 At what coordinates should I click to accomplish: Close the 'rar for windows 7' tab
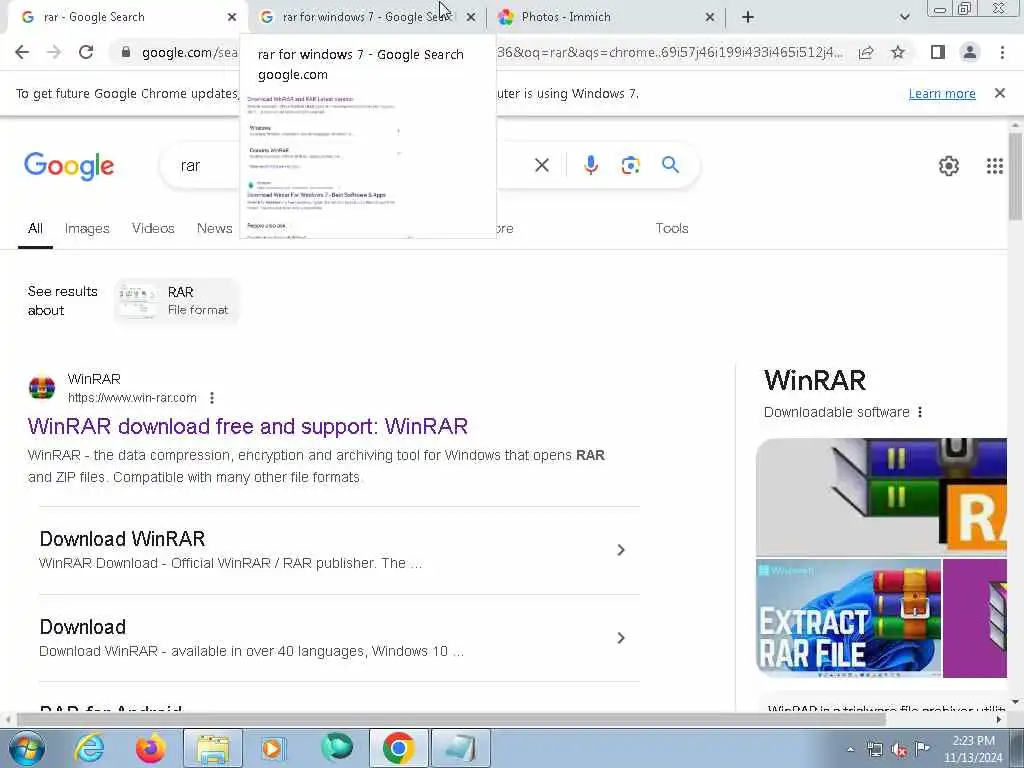pos(471,17)
